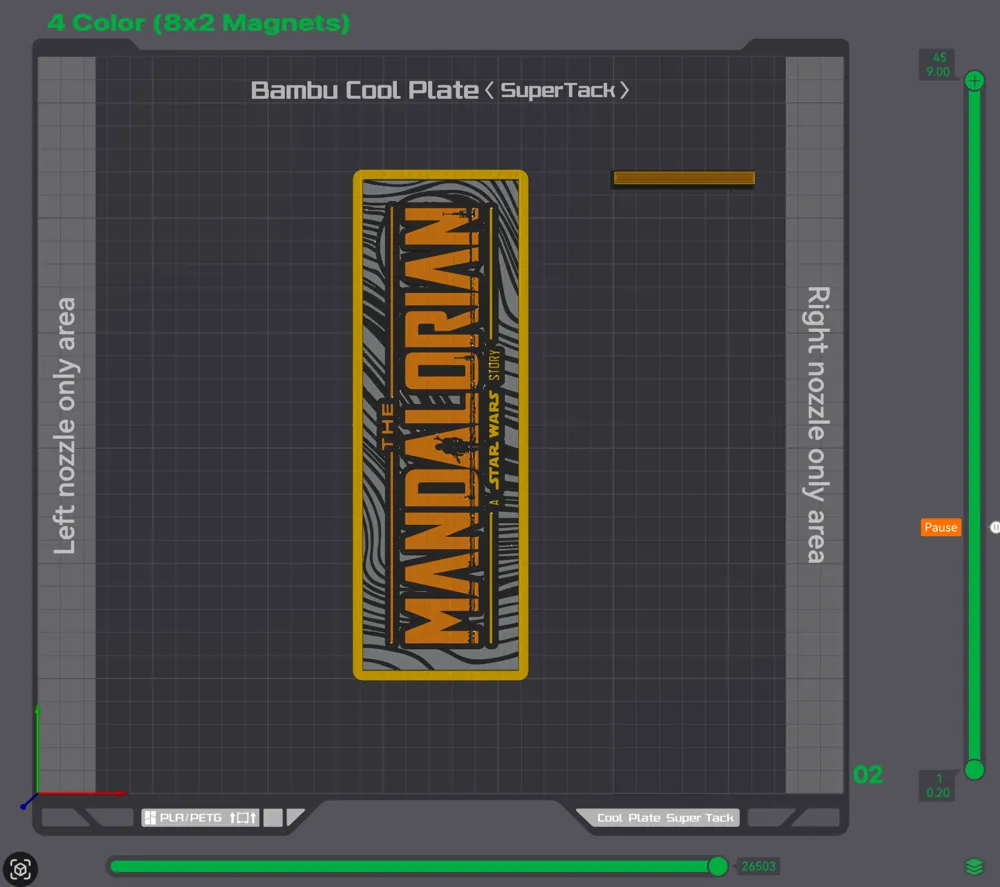
Task: Click the Bambu Cool Plate SuperTack heading
Action: point(440,90)
